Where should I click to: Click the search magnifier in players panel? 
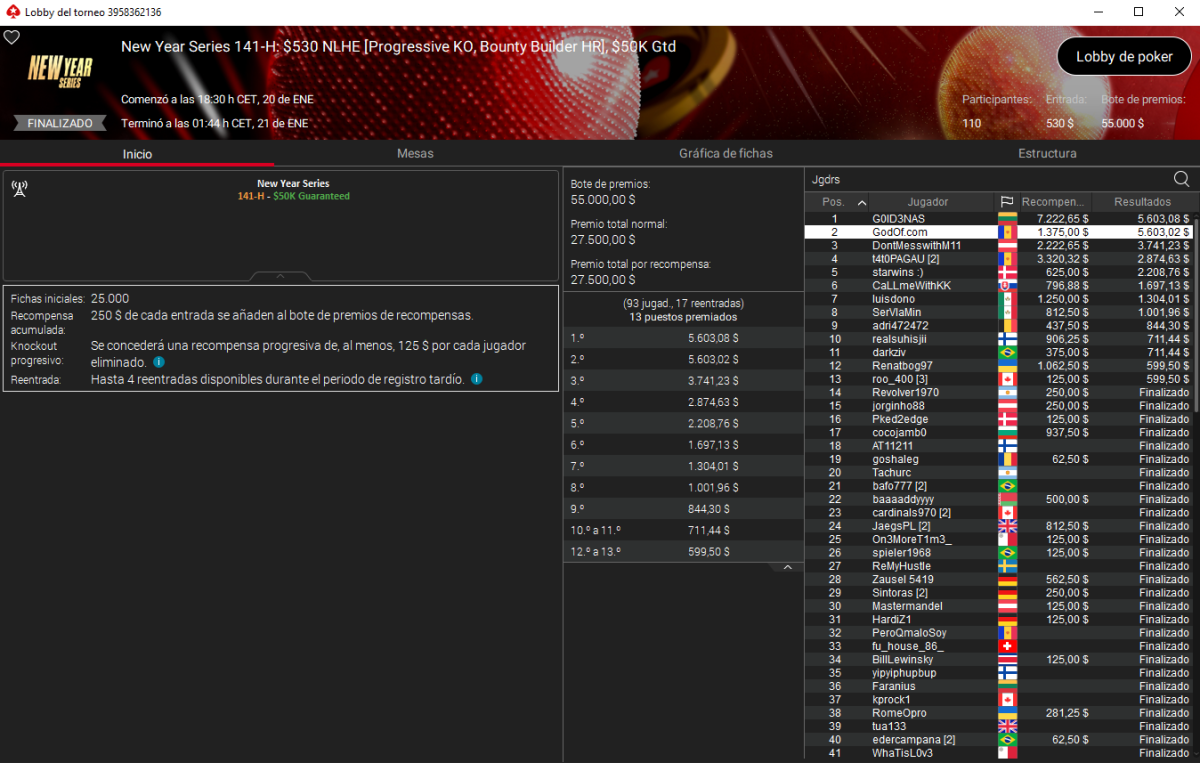[1181, 179]
